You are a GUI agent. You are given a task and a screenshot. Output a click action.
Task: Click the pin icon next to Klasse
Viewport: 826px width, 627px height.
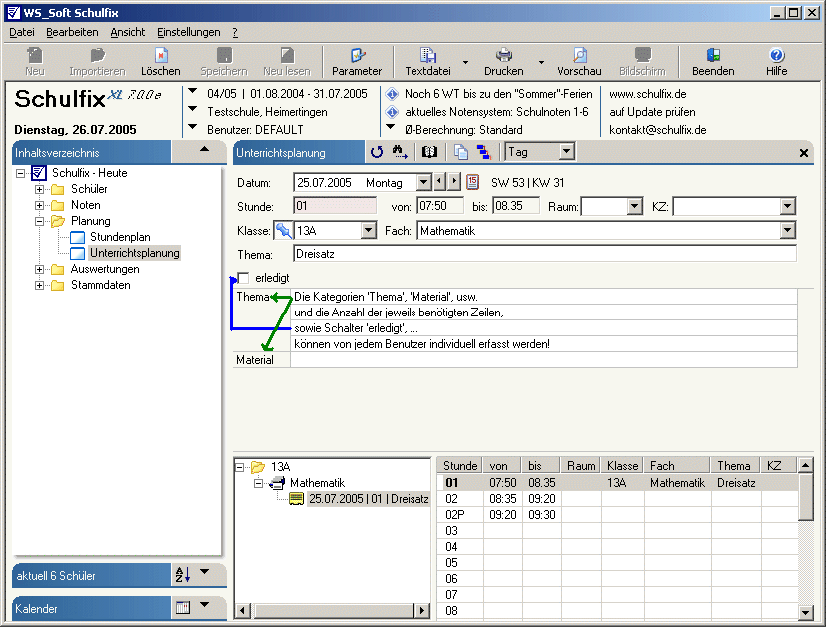coord(283,230)
